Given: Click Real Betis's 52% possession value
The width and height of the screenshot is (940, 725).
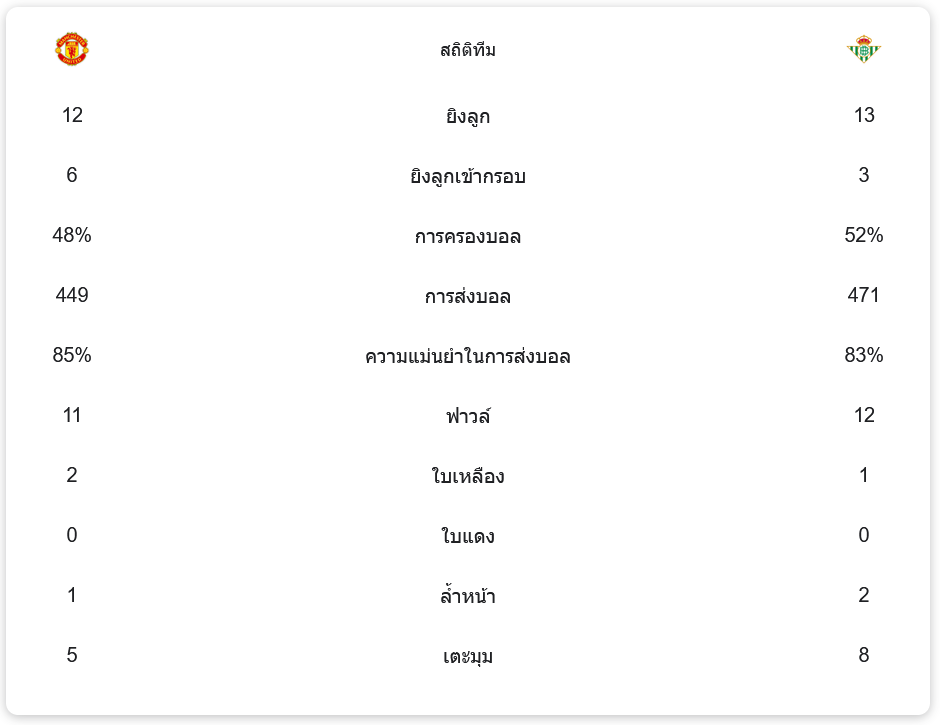Looking at the screenshot, I should (x=863, y=235).
